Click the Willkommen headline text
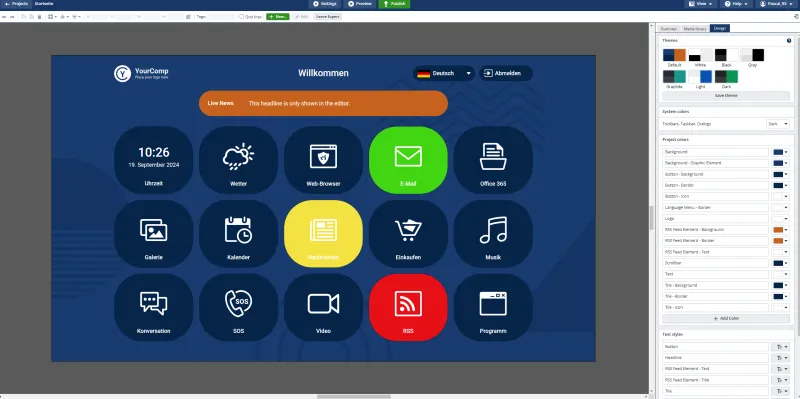Screen dimensions: 800x399 click(x=323, y=73)
